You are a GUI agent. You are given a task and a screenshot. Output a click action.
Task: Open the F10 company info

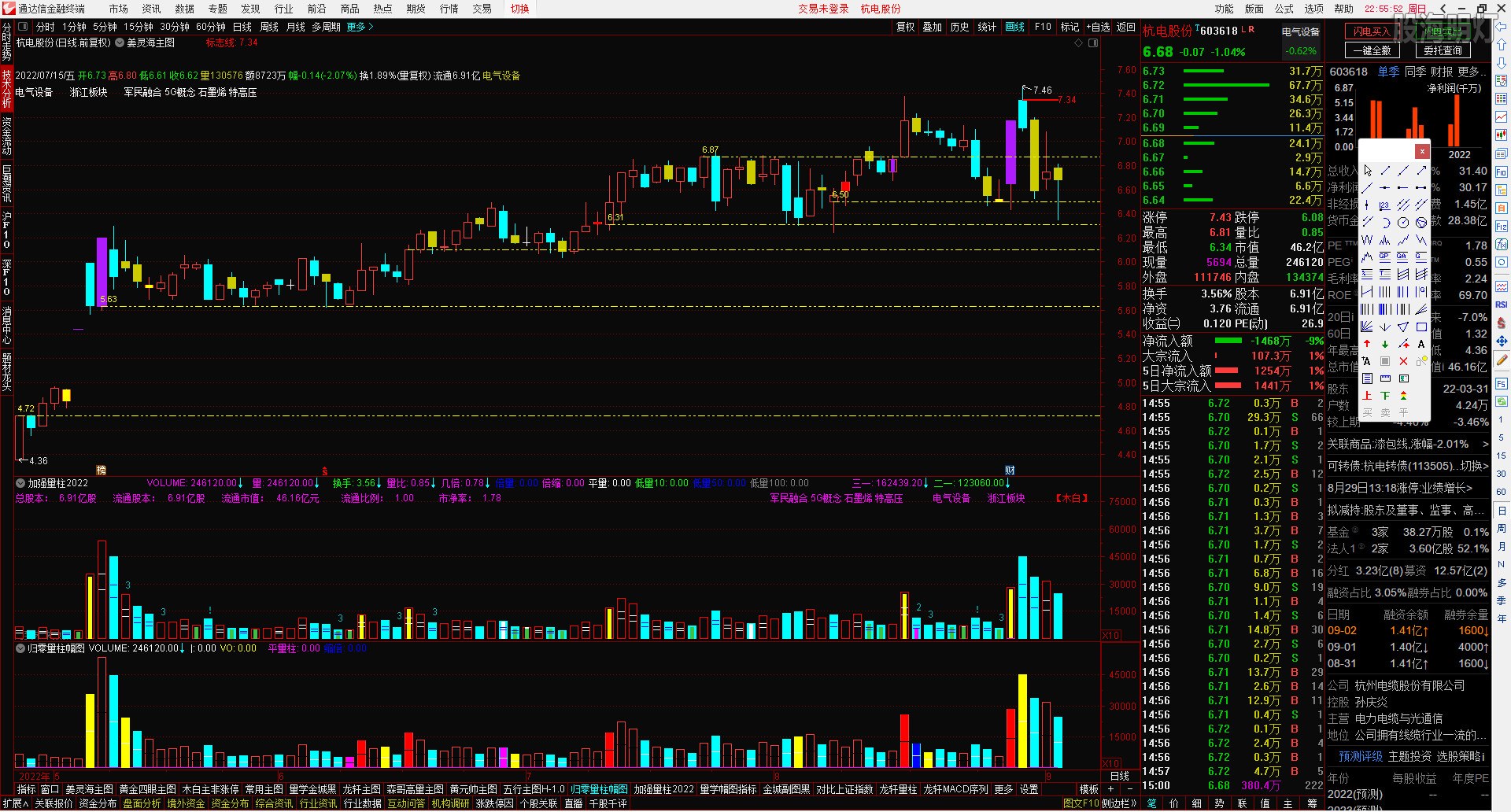point(1043,27)
